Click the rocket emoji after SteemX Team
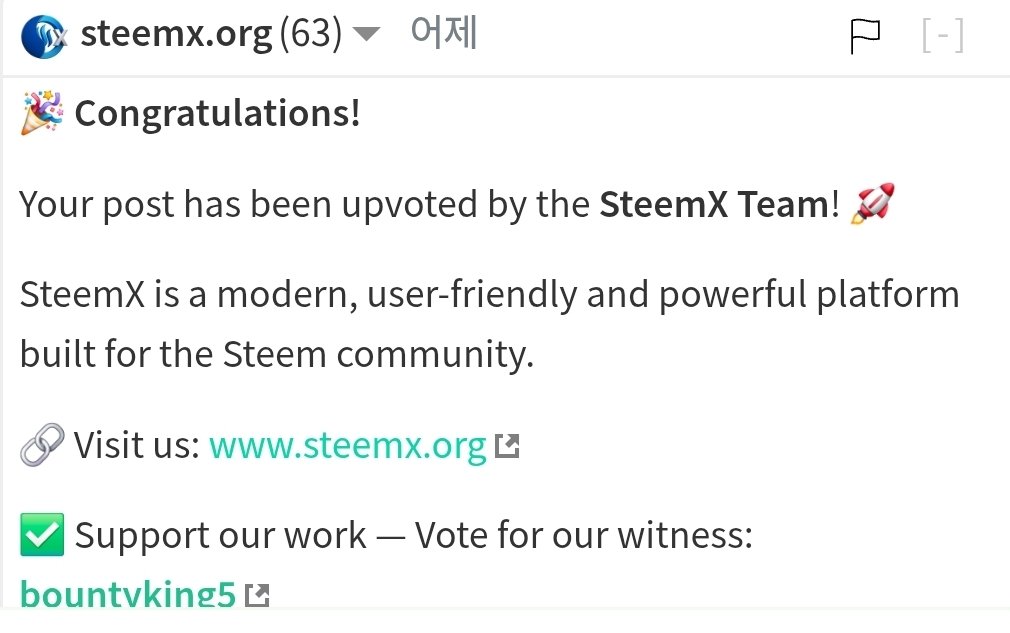The width and height of the screenshot is (1010, 633). (x=870, y=205)
